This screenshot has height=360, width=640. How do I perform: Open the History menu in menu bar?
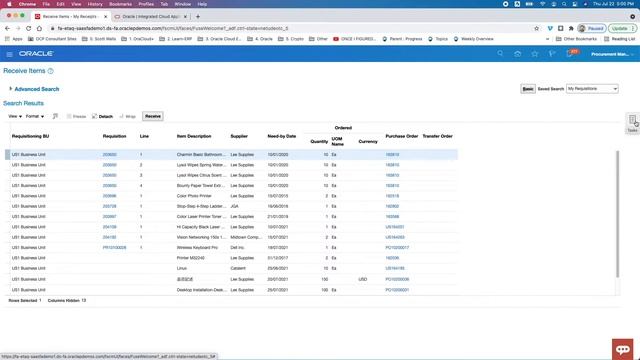pos(95,4)
